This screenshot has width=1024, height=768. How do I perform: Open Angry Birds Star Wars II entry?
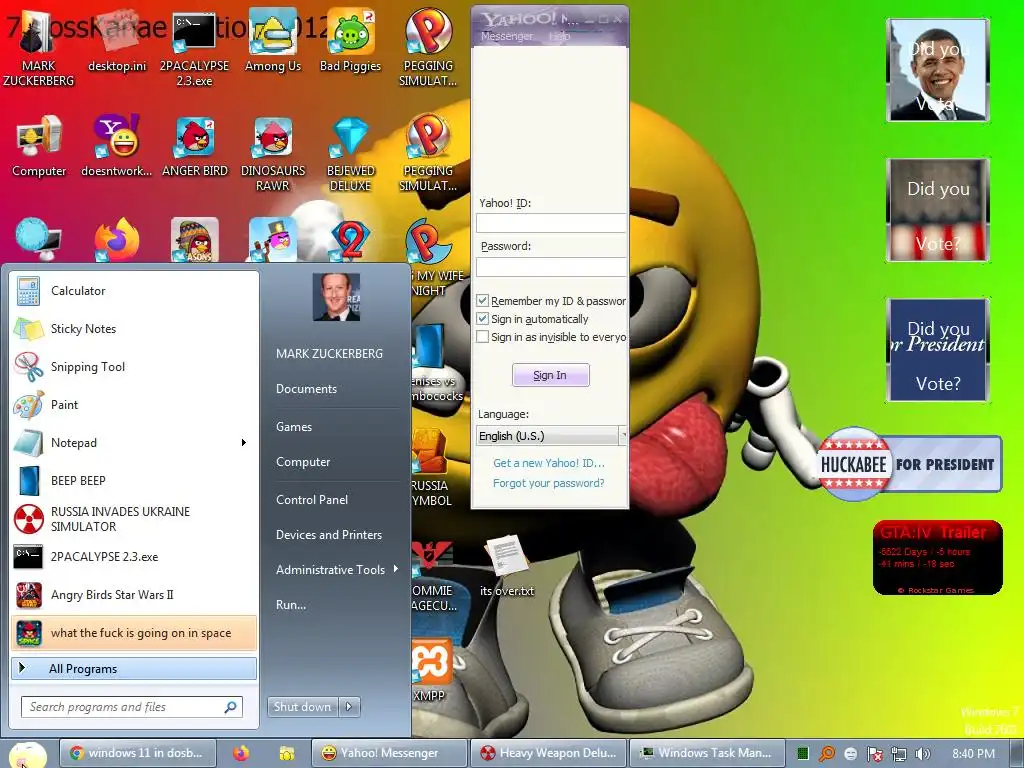134,594
